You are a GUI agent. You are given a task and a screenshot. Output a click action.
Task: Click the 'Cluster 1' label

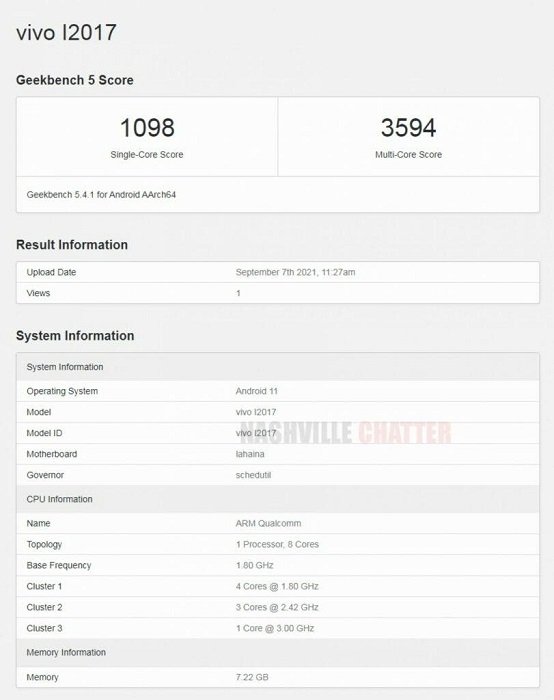coord(44,586)
